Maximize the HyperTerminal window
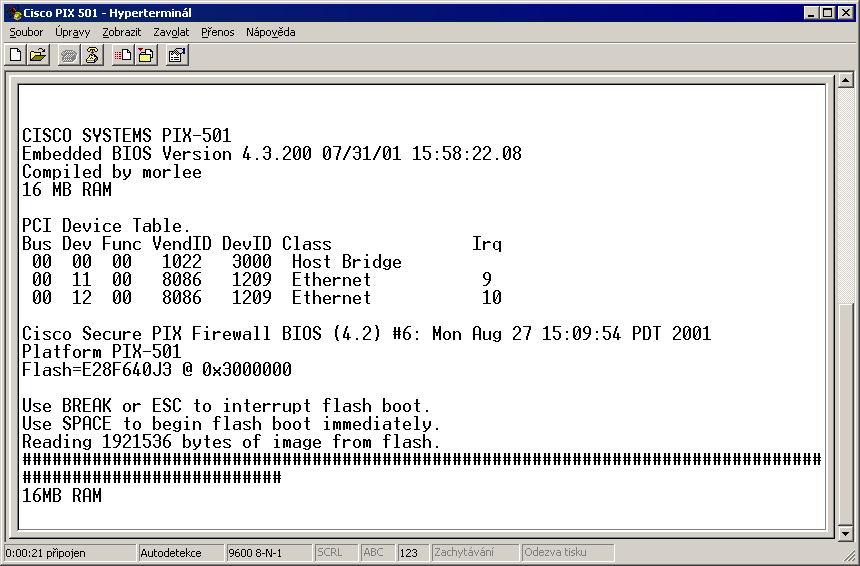Screen dimensions: 860x566 [x=828, y=13]
